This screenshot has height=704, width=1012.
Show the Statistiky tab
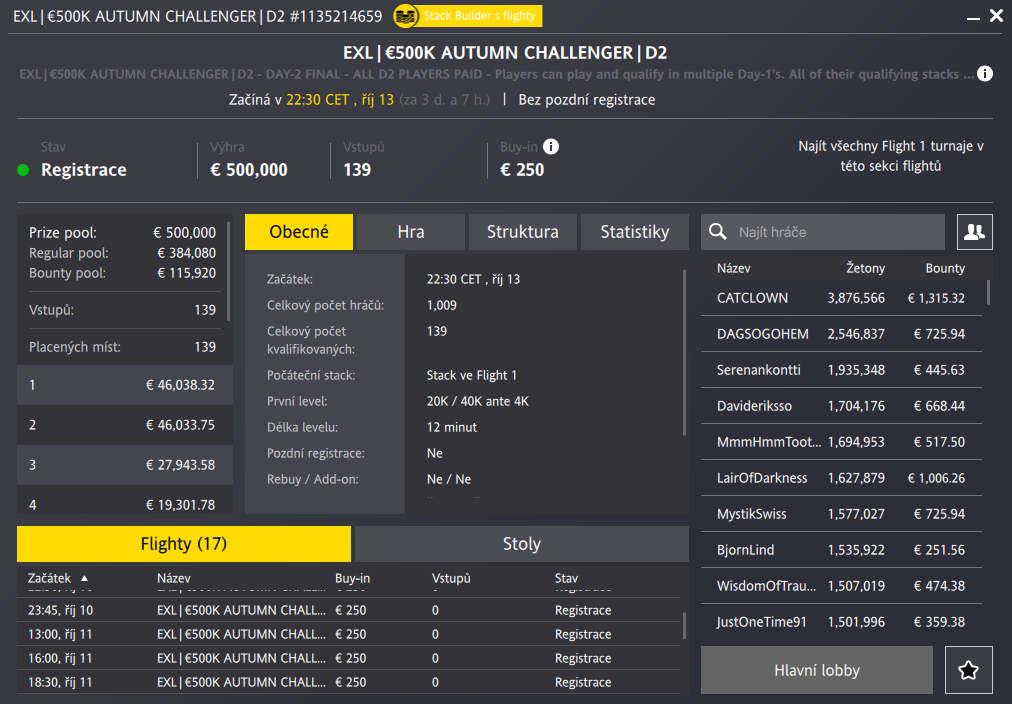pyautogui.click(x=634, y=232)
